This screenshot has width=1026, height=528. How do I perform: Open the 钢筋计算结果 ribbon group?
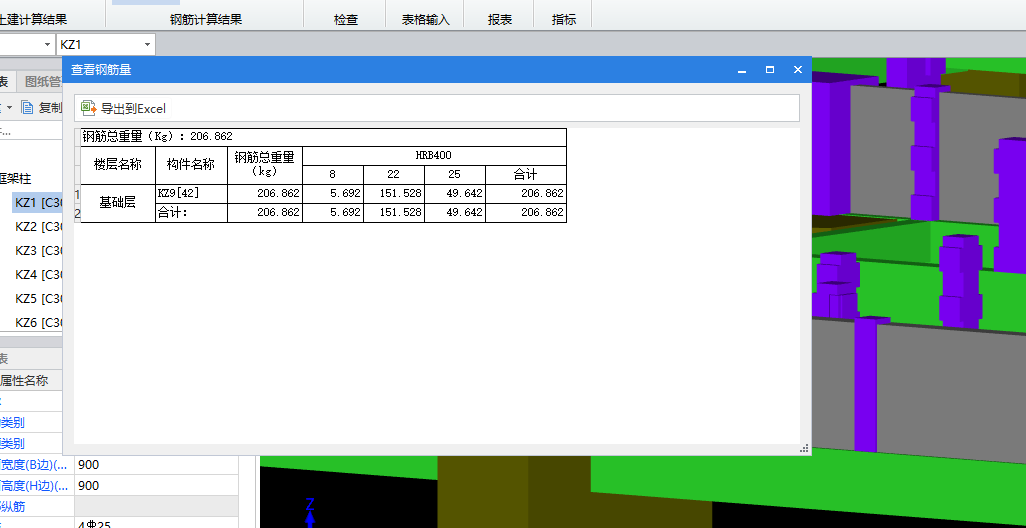[205, 20]
